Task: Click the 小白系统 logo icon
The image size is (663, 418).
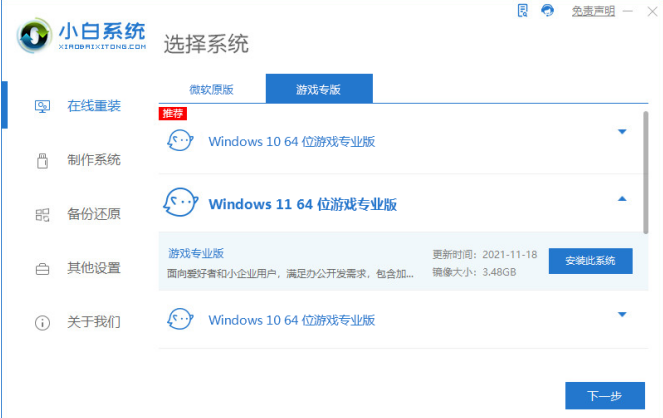Action: [x=34, y=36]
